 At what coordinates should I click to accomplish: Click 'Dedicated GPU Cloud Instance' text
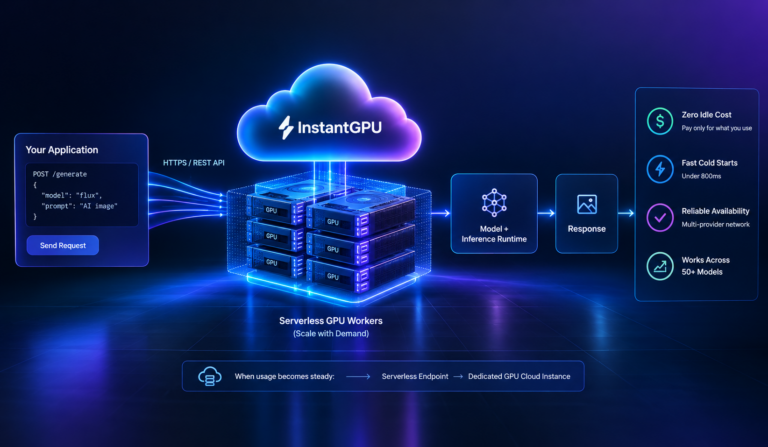point(519,376)
